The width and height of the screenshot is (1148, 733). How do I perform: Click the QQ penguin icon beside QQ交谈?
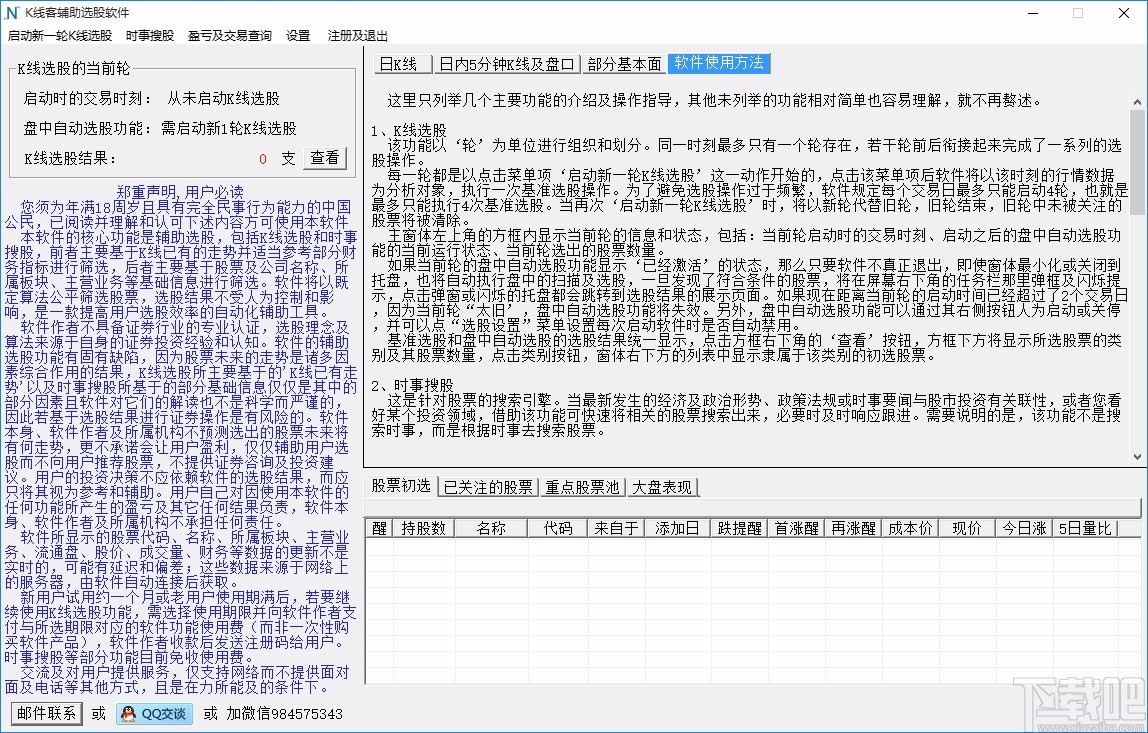pos(126,715)
